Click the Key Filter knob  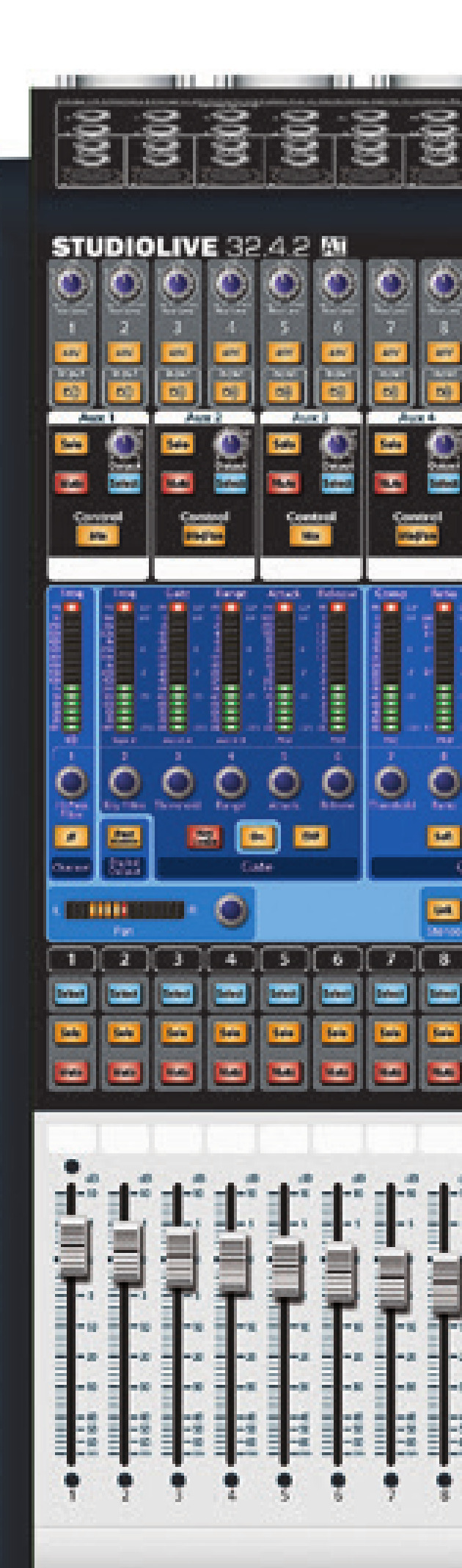[x=125, y=783]
